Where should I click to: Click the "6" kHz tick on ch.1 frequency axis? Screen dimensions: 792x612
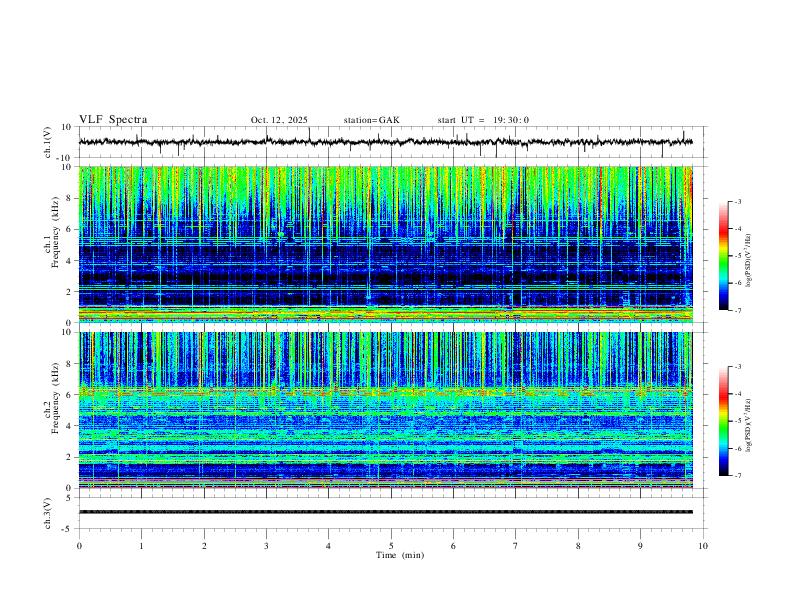70,229
